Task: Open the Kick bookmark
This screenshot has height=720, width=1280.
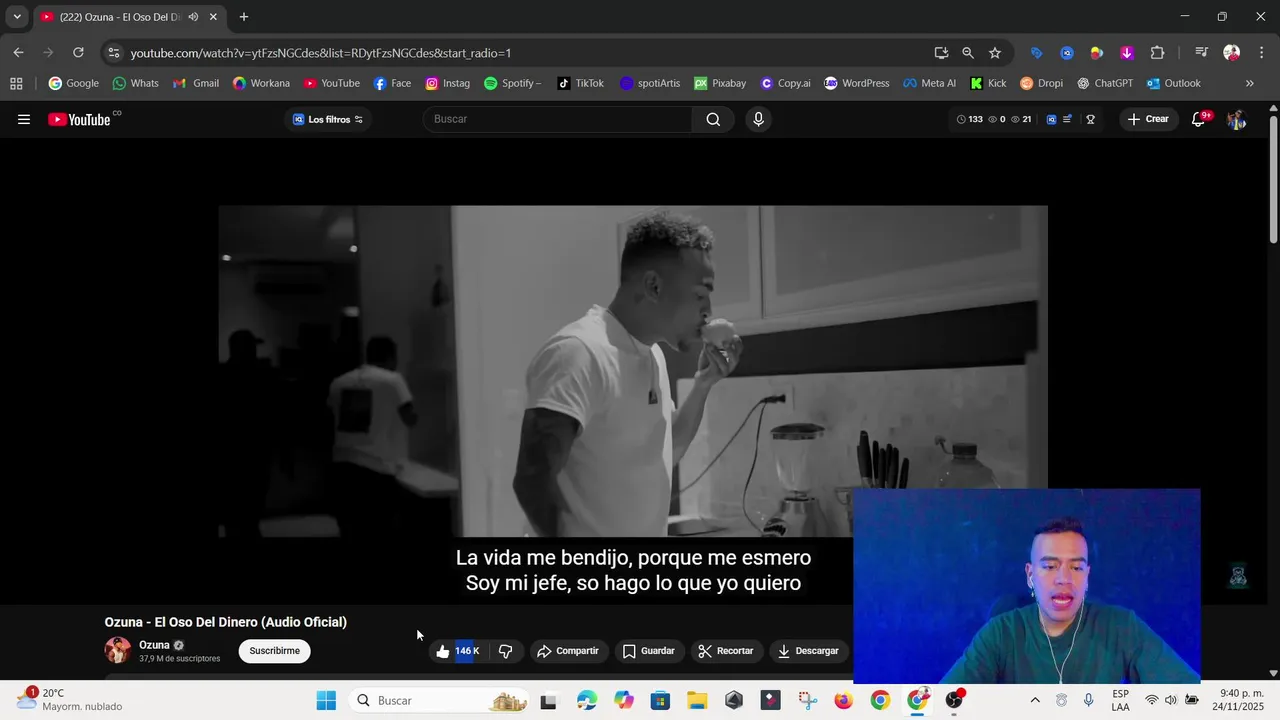Action: (x=987, y=83)
